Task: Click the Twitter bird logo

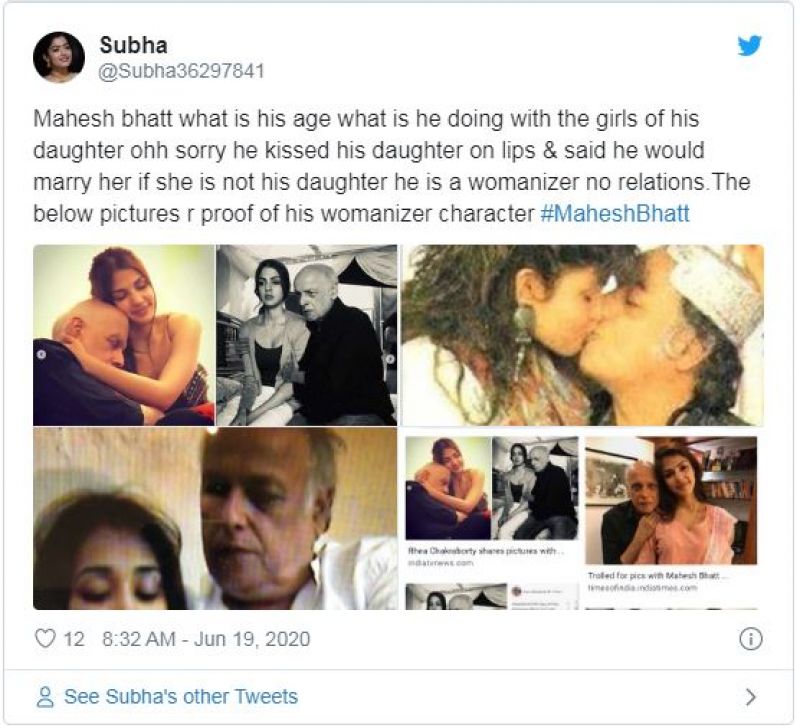Action: point(750,46)
